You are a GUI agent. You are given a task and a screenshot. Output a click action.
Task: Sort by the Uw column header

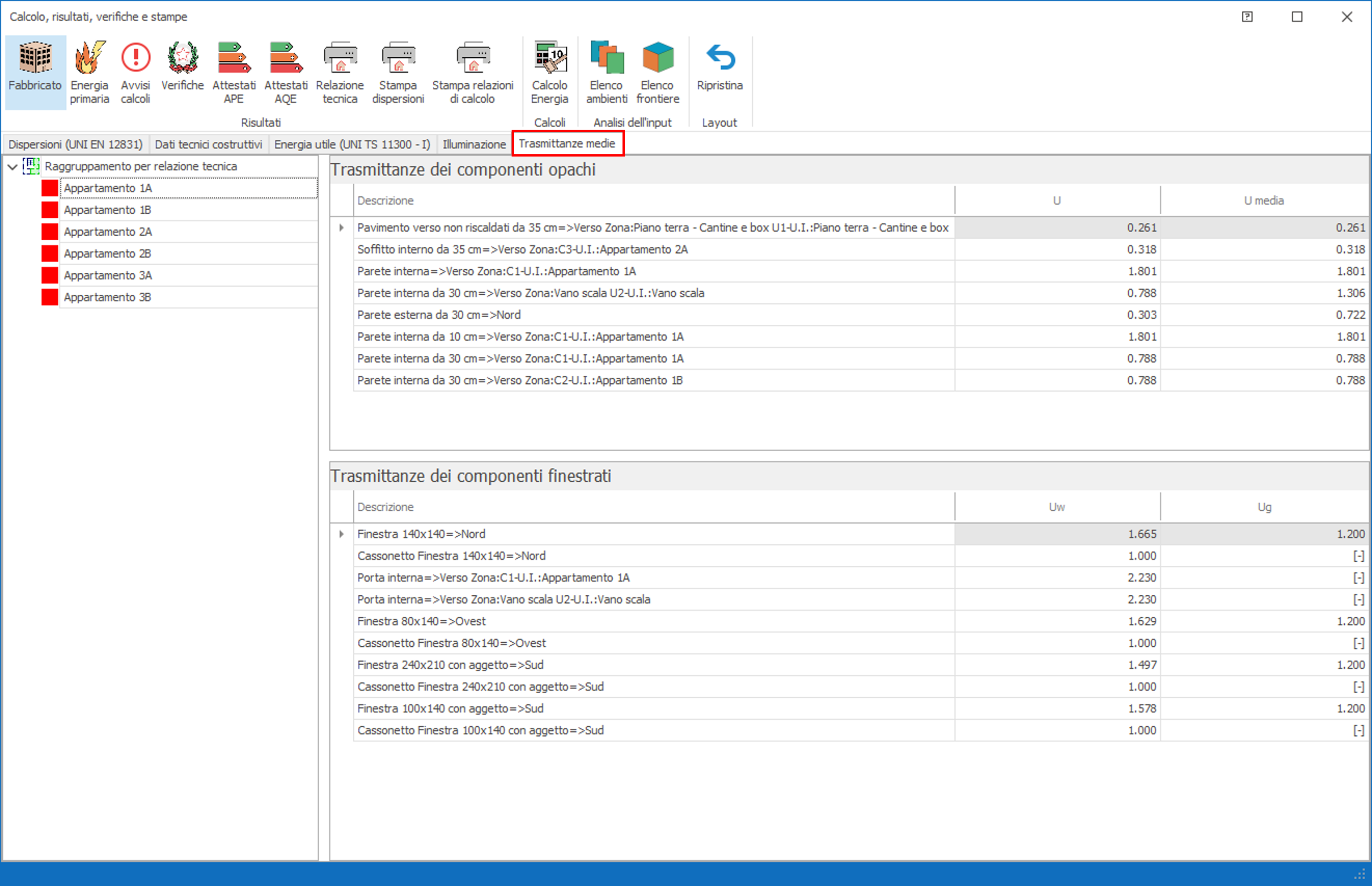coord(1056,508)
